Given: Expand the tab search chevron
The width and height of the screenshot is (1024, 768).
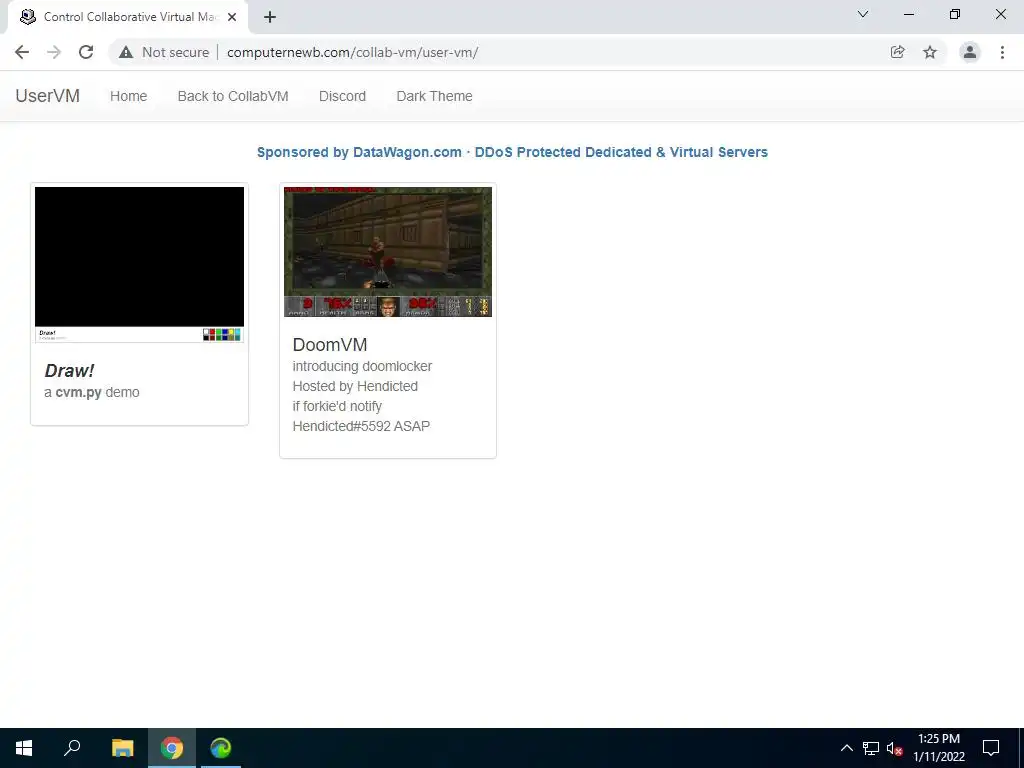Looking at the screenshot, I should click(863, 14).
